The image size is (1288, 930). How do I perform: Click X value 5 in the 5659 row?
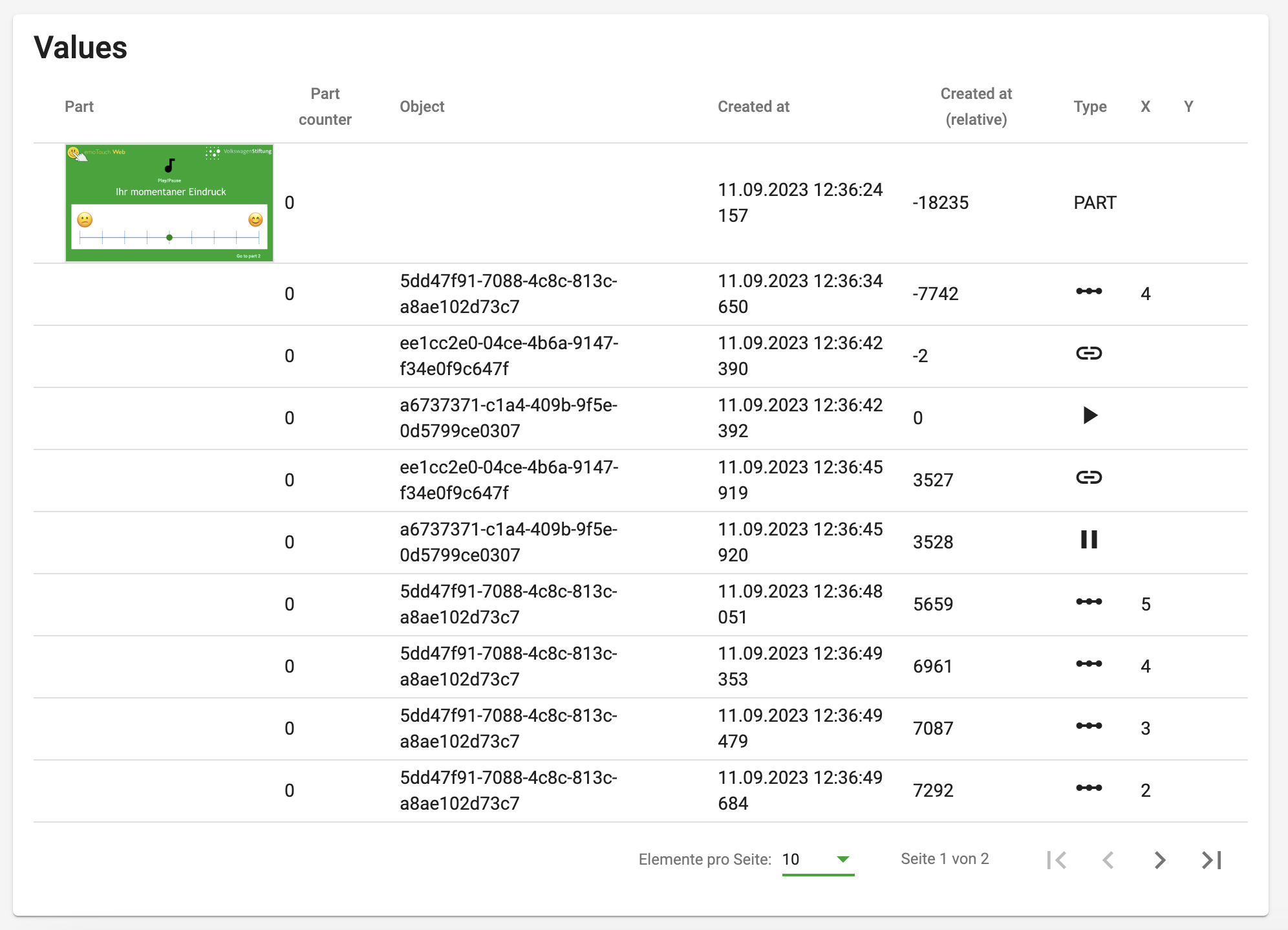point(1146,605)
